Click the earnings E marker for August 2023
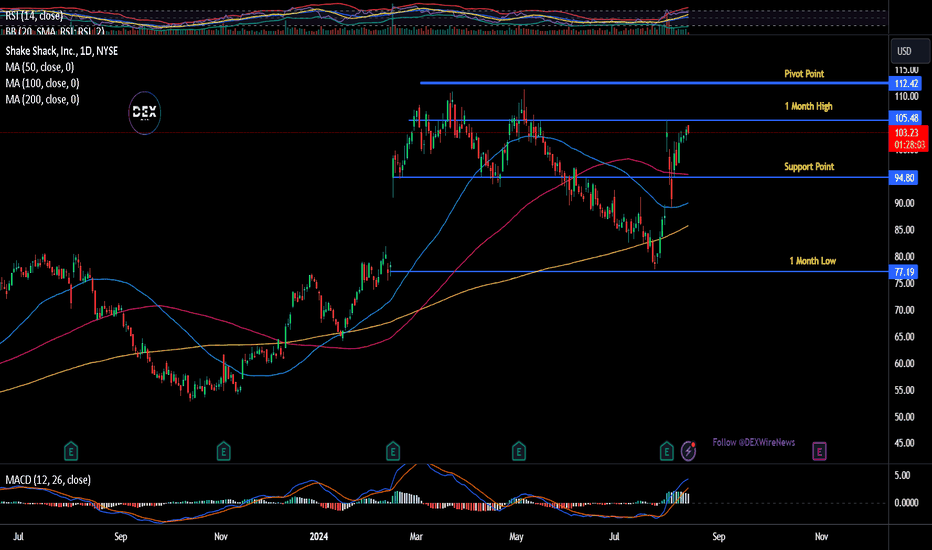The image size is (932, 550). (x=71, y=451)
